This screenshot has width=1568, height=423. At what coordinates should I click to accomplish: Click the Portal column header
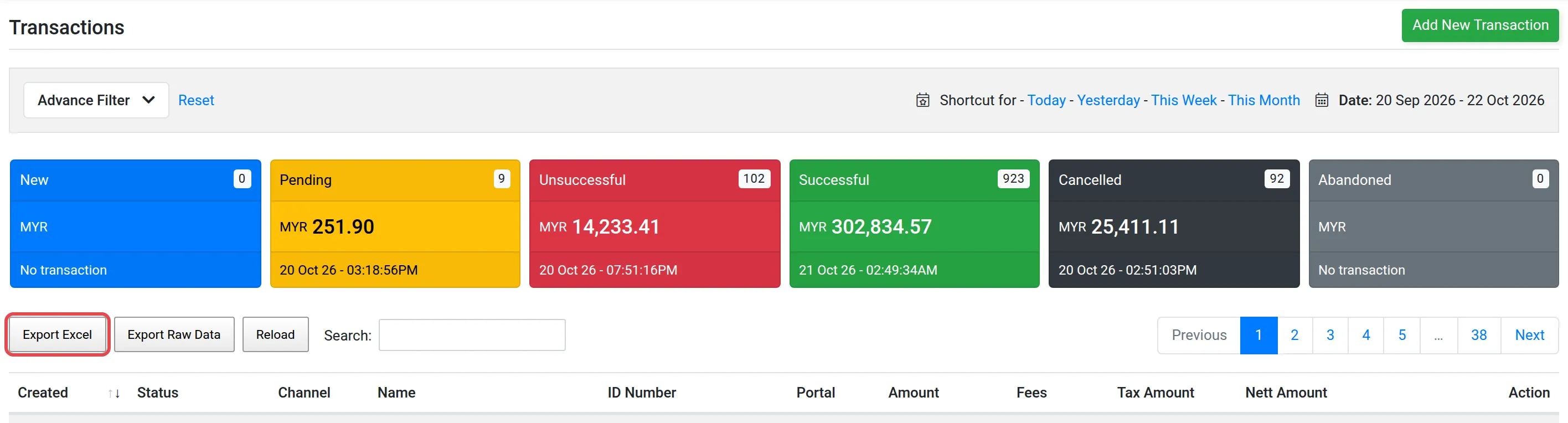coord(816,393)
